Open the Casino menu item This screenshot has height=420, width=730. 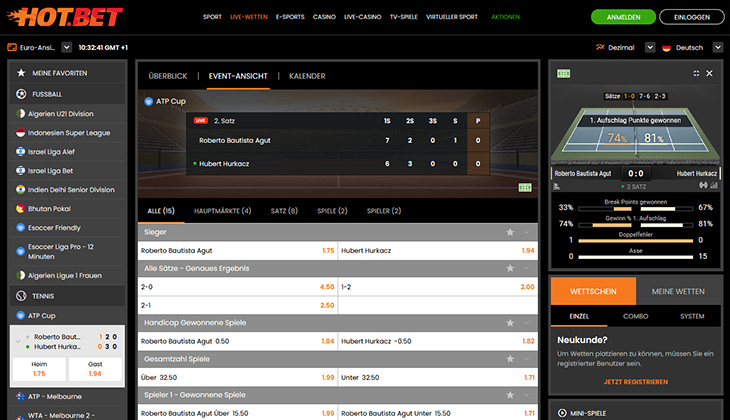coord(324,17)
